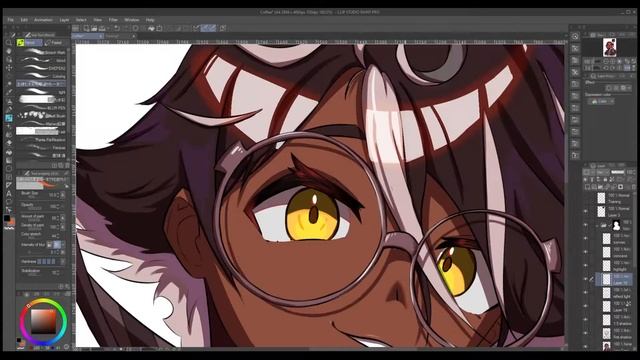Hide the Layer 16 row
The image size is (640, 360).
(586, 306)
